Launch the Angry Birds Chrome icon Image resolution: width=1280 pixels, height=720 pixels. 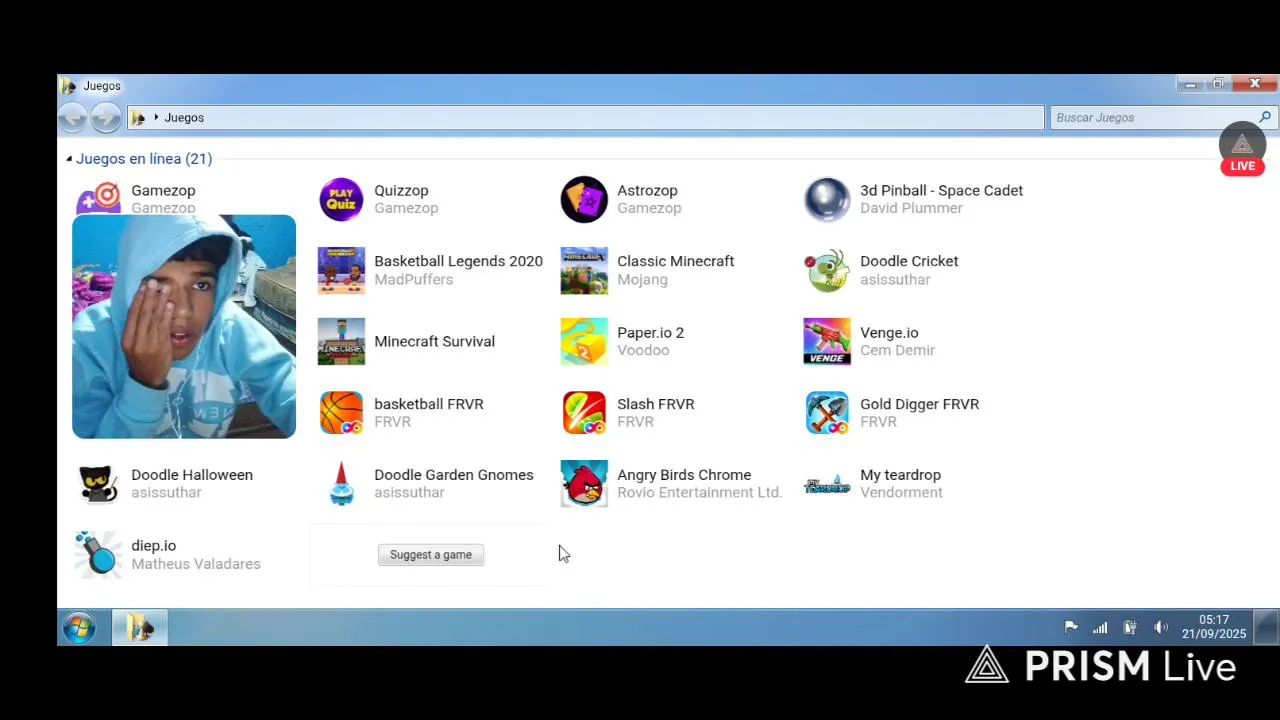click(584, 484)
